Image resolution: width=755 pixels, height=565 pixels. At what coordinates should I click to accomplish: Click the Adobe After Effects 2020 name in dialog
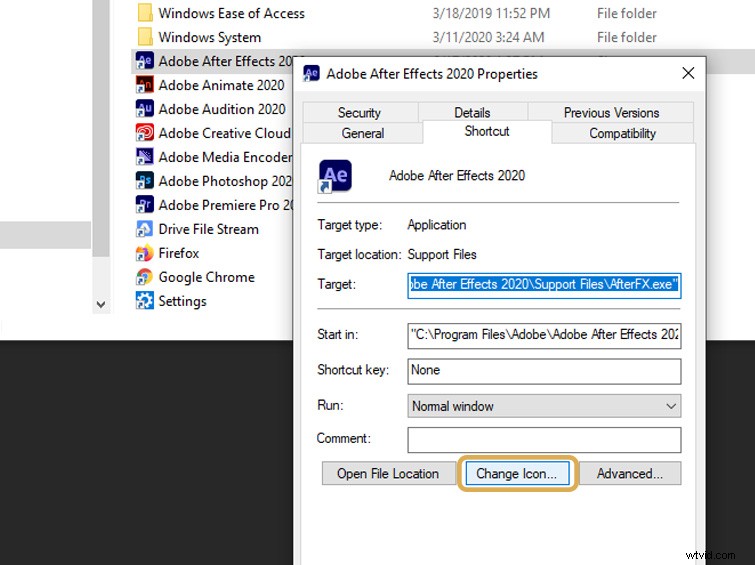coord(457,175)
